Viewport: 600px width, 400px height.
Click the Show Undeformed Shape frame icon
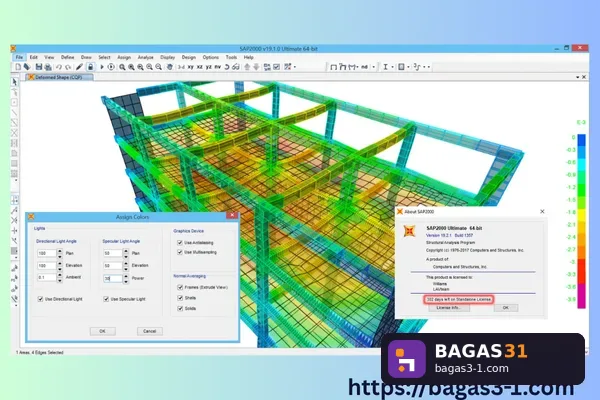pos(333,67)
